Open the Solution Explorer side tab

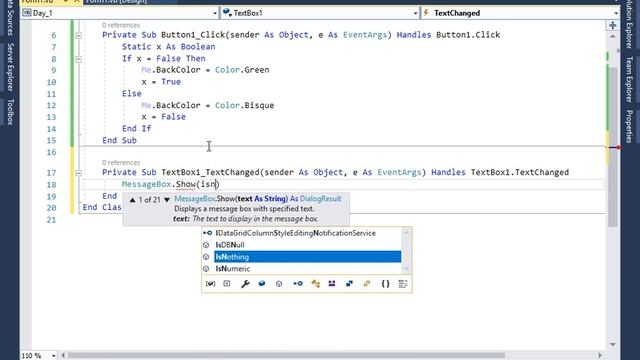[x=629, y=24]
